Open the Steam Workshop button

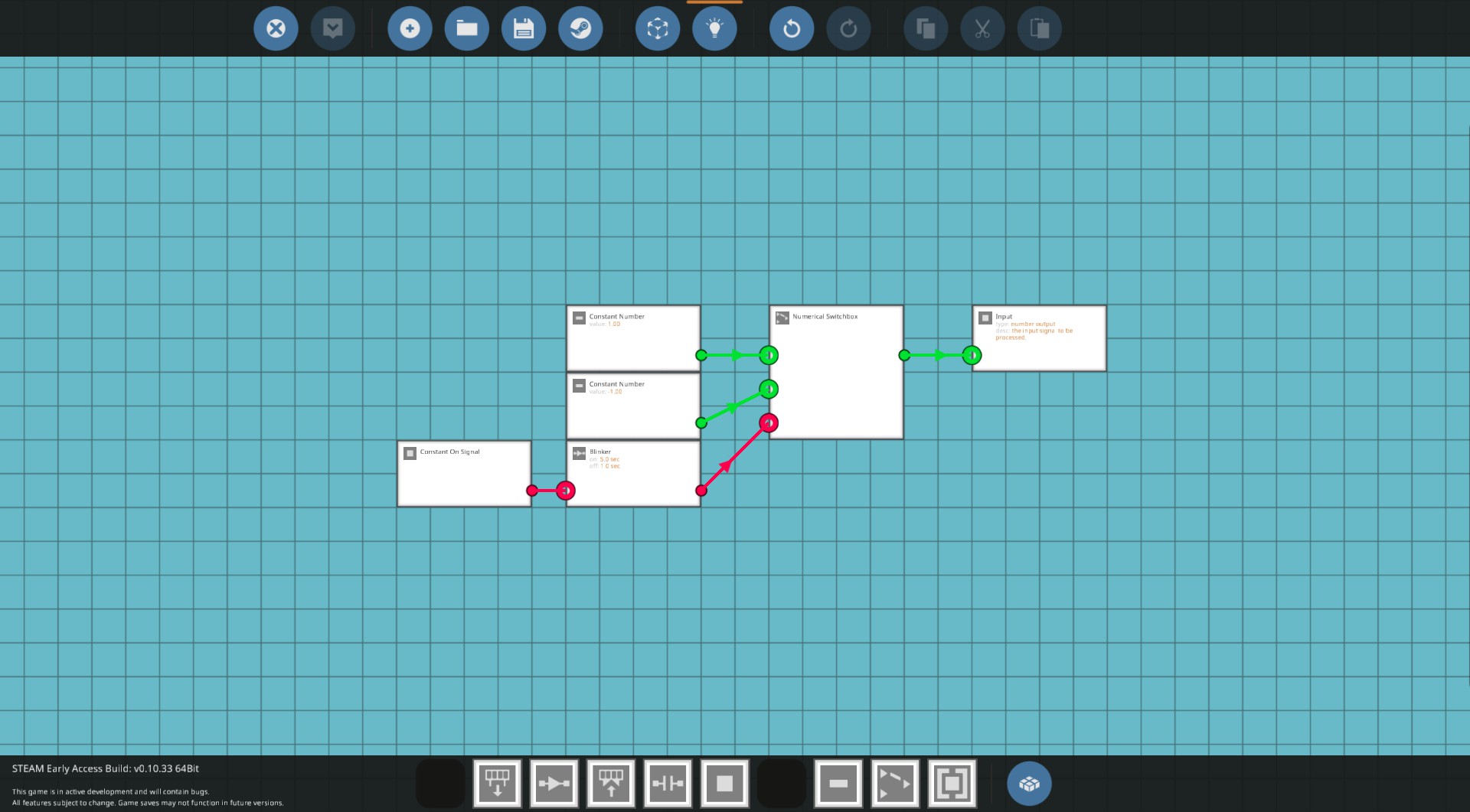(x=580, y=29)
